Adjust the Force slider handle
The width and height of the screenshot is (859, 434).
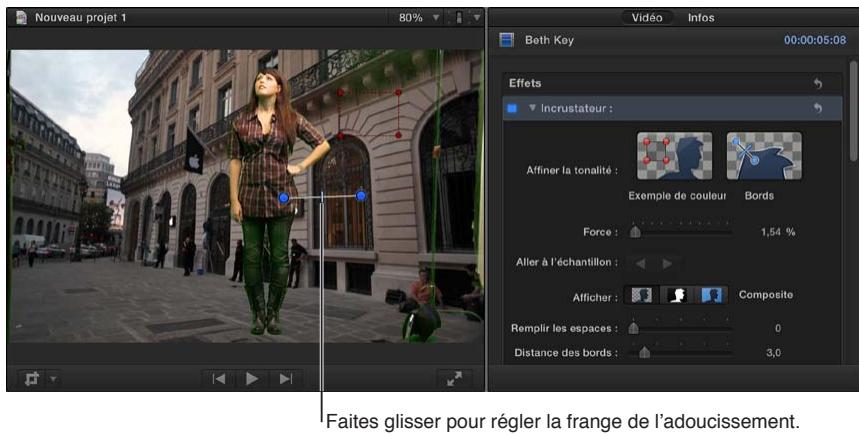(635, 232)
